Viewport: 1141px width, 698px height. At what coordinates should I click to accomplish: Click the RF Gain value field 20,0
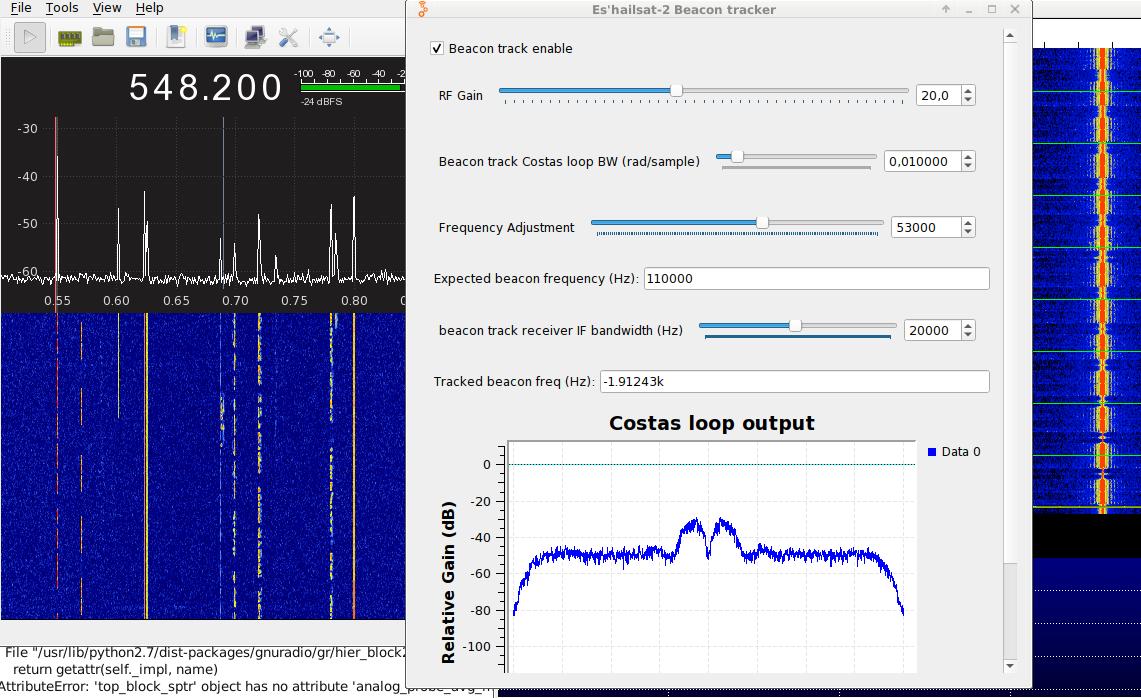click(x=938, y=95)
